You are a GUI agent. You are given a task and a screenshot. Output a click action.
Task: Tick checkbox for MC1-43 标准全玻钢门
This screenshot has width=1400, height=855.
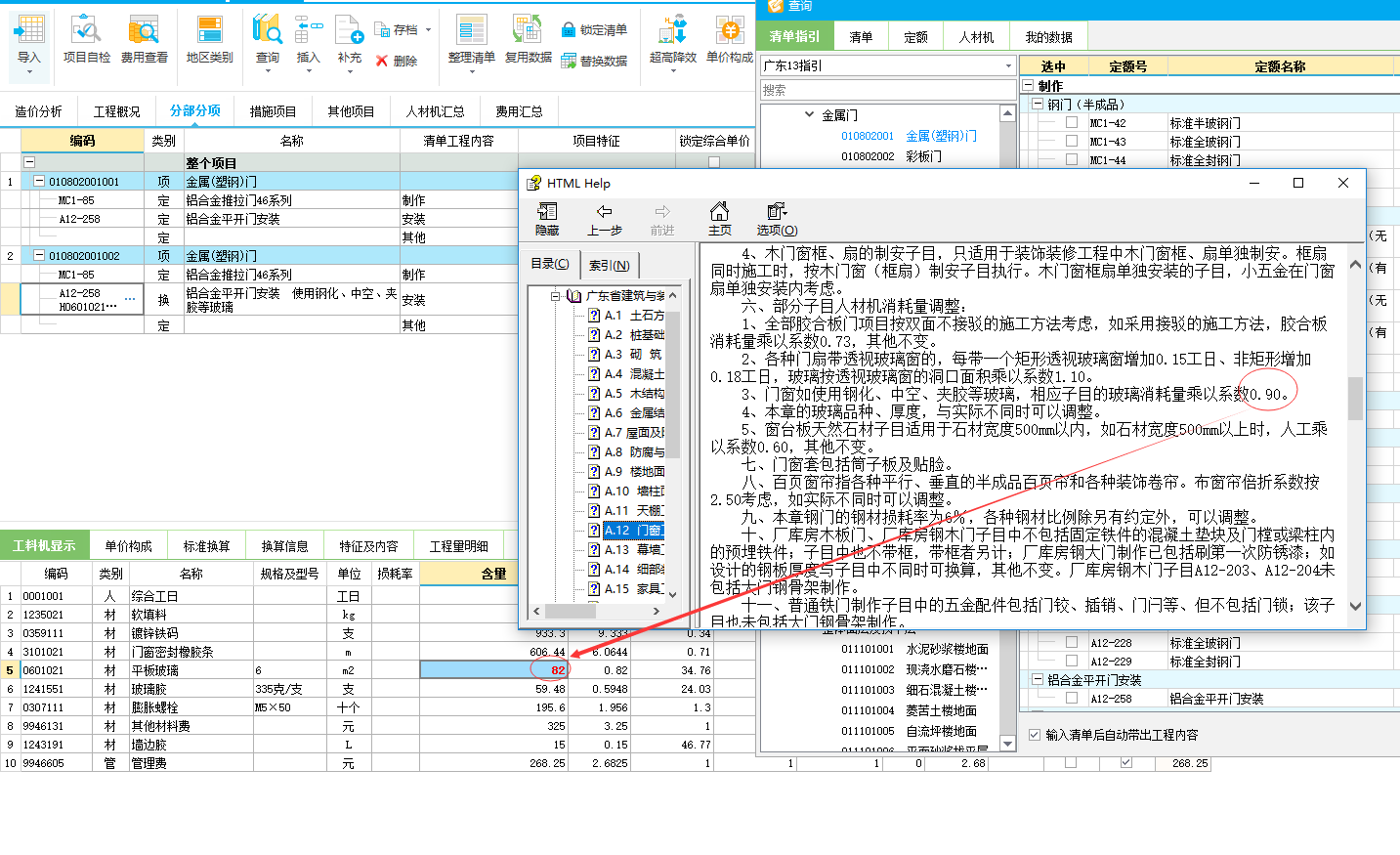[1072, 141]
